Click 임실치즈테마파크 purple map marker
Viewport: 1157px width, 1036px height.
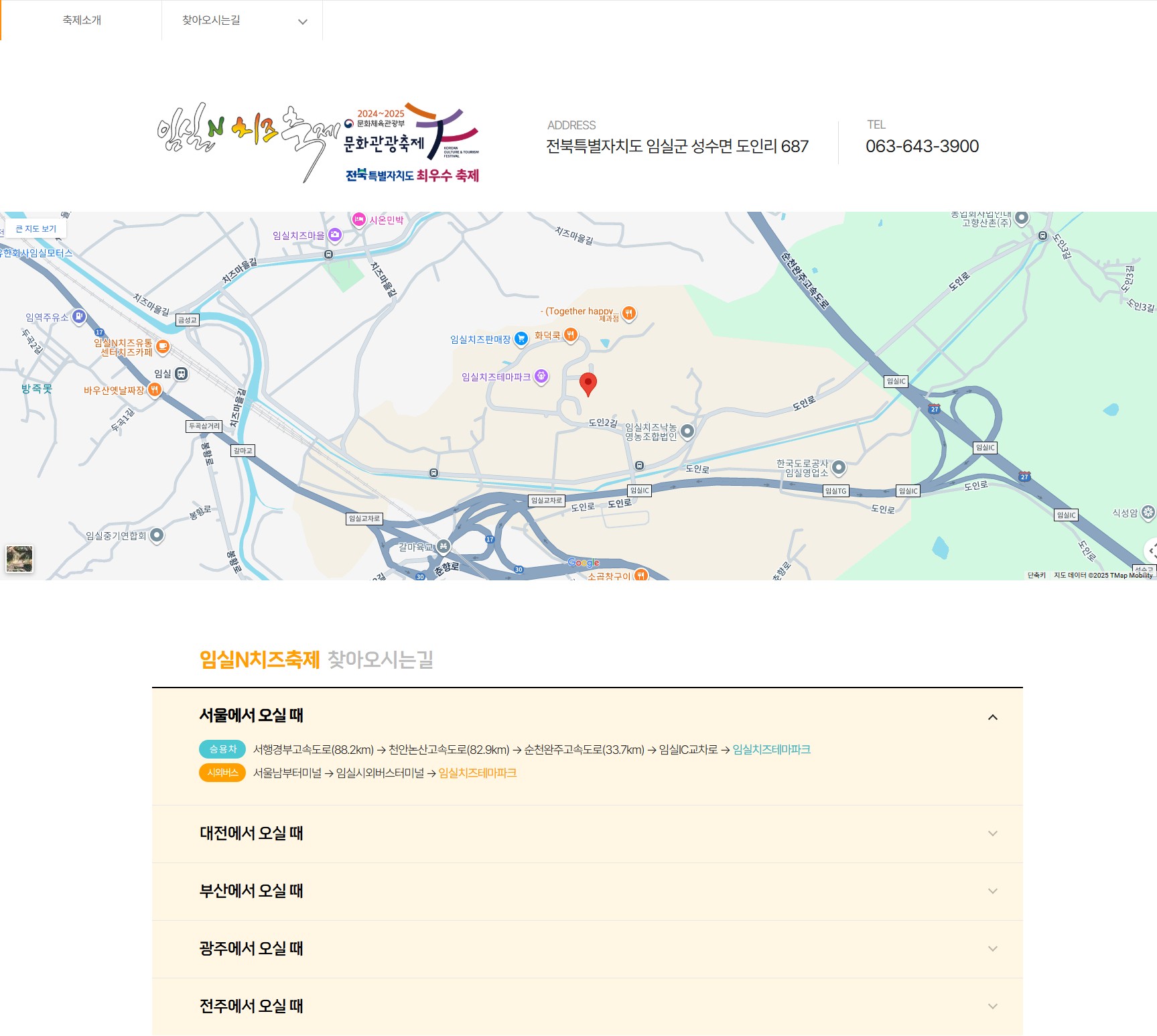coord(541,377)
